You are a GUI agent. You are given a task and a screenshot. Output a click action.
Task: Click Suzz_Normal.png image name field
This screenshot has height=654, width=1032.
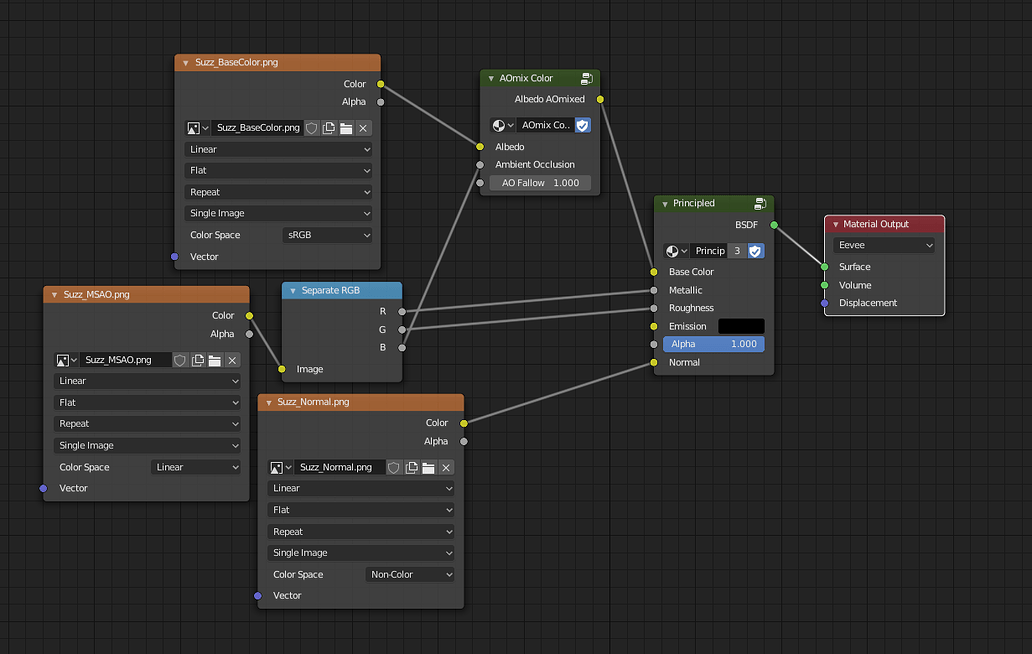[x=340, y=467]
